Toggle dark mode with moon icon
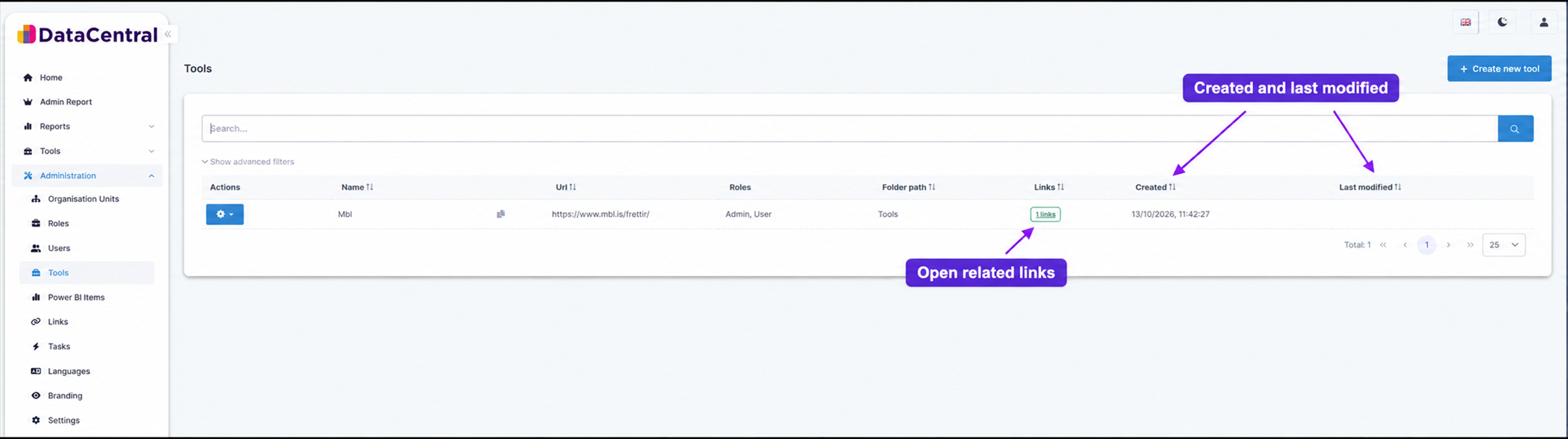This screenshot has width=1568, height=439. click(x=1503, y=22)
